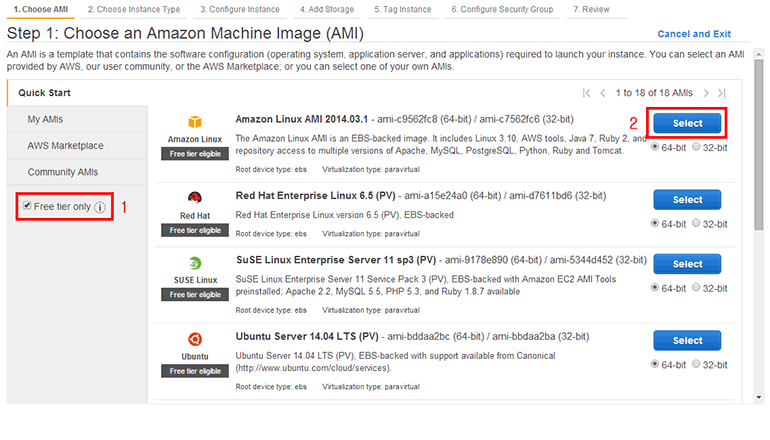This screenshot has width=770, height=440.
Task: Go to the first page of AMIs
Action: [x=587, y=93]
